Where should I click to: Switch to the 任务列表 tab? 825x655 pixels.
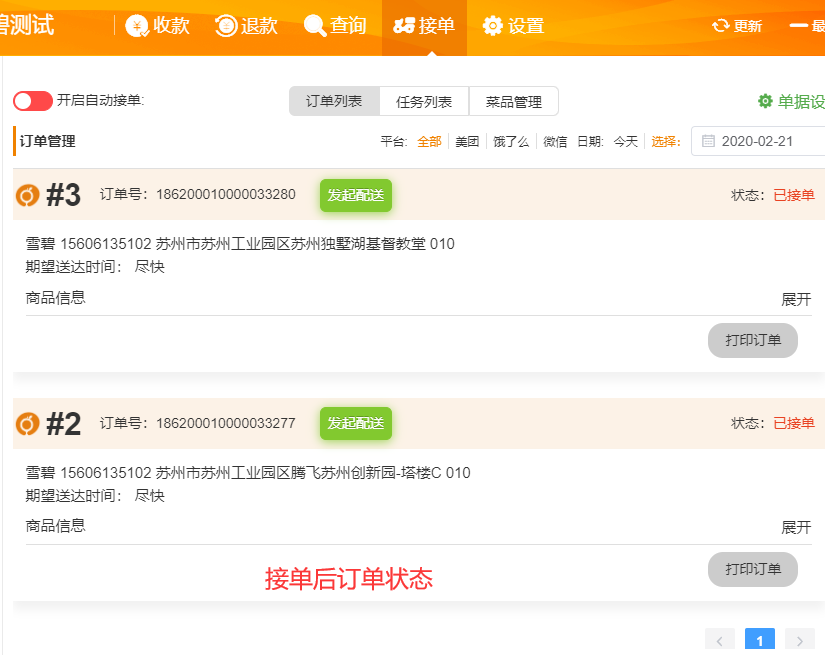424,102
